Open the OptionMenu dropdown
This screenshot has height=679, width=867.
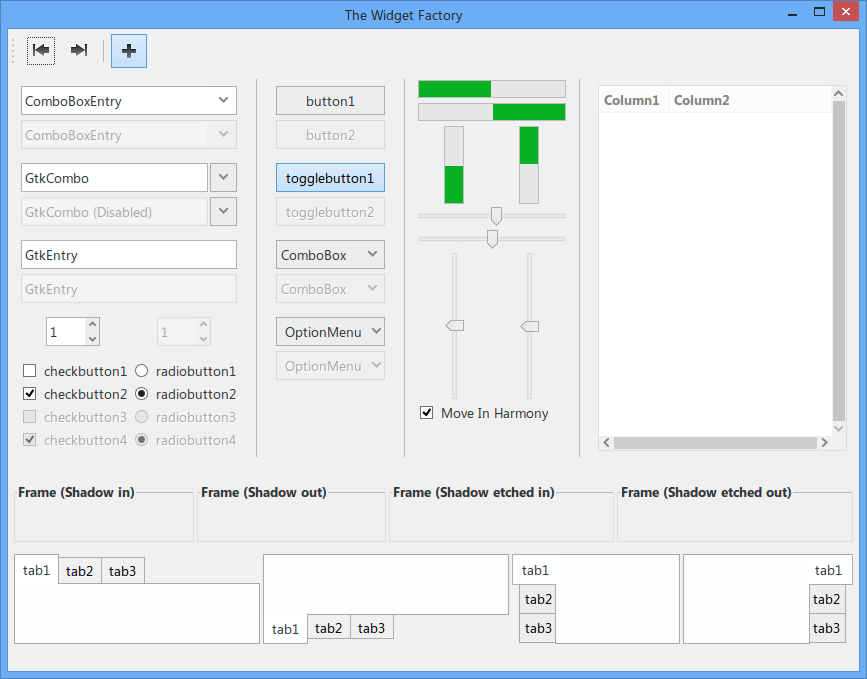(x=330, y=332)
